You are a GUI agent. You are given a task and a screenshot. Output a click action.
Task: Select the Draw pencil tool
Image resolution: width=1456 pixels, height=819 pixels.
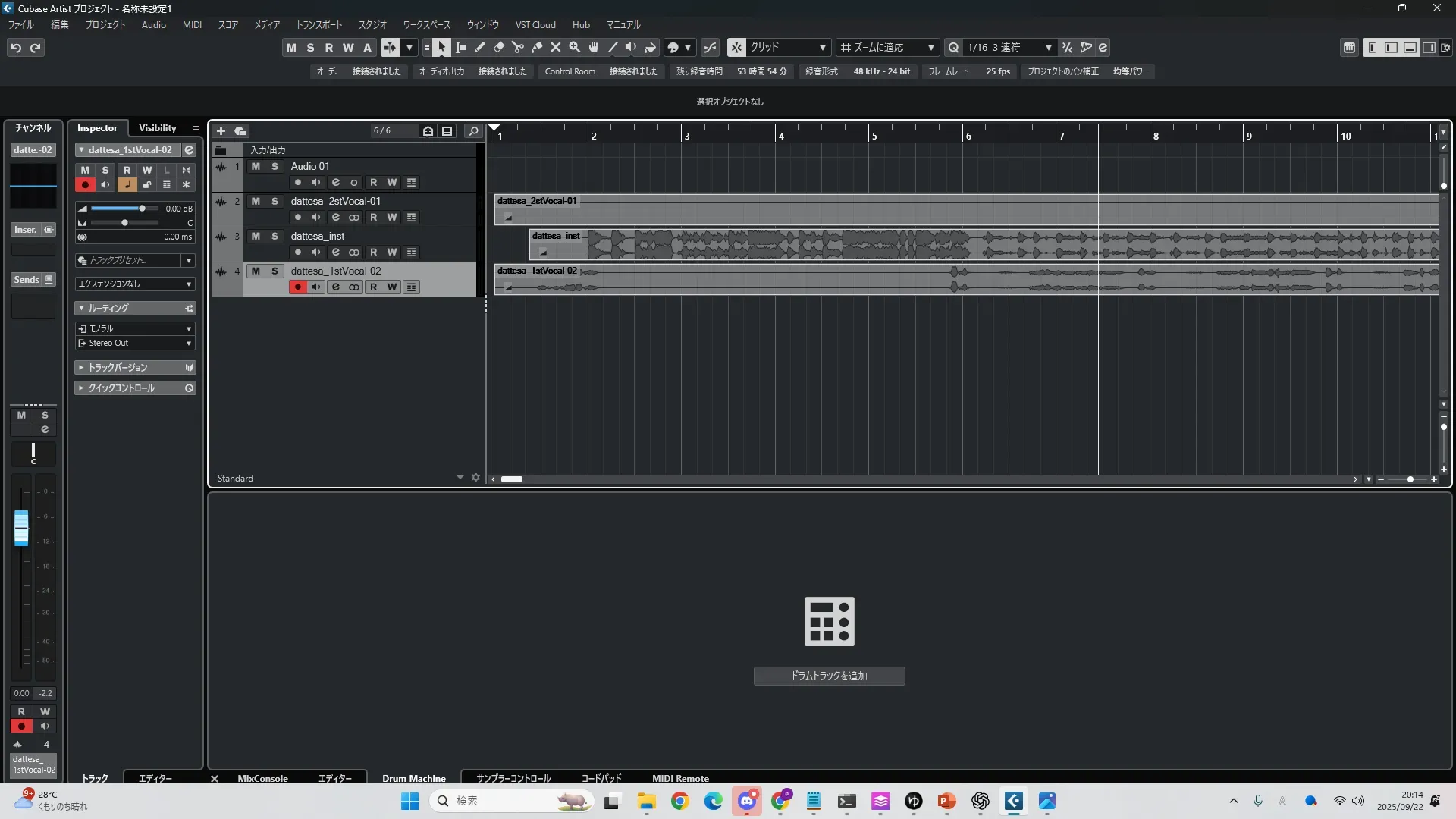tap(480, 48)
